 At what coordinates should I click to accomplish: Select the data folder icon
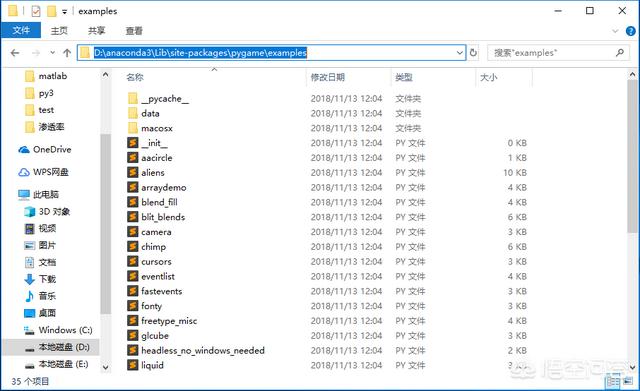[133, 113]
